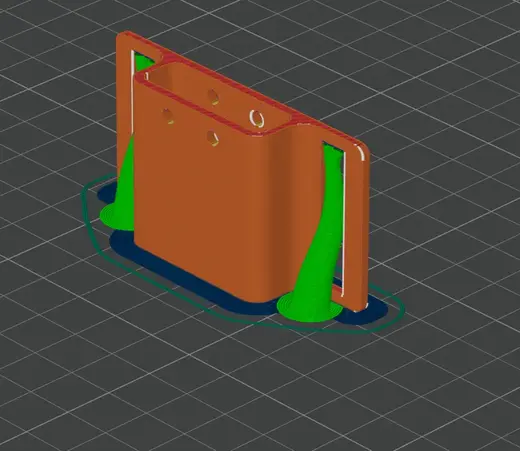
Task: Click the upper hole on the inner back wall
Action: tap(213, 97)
